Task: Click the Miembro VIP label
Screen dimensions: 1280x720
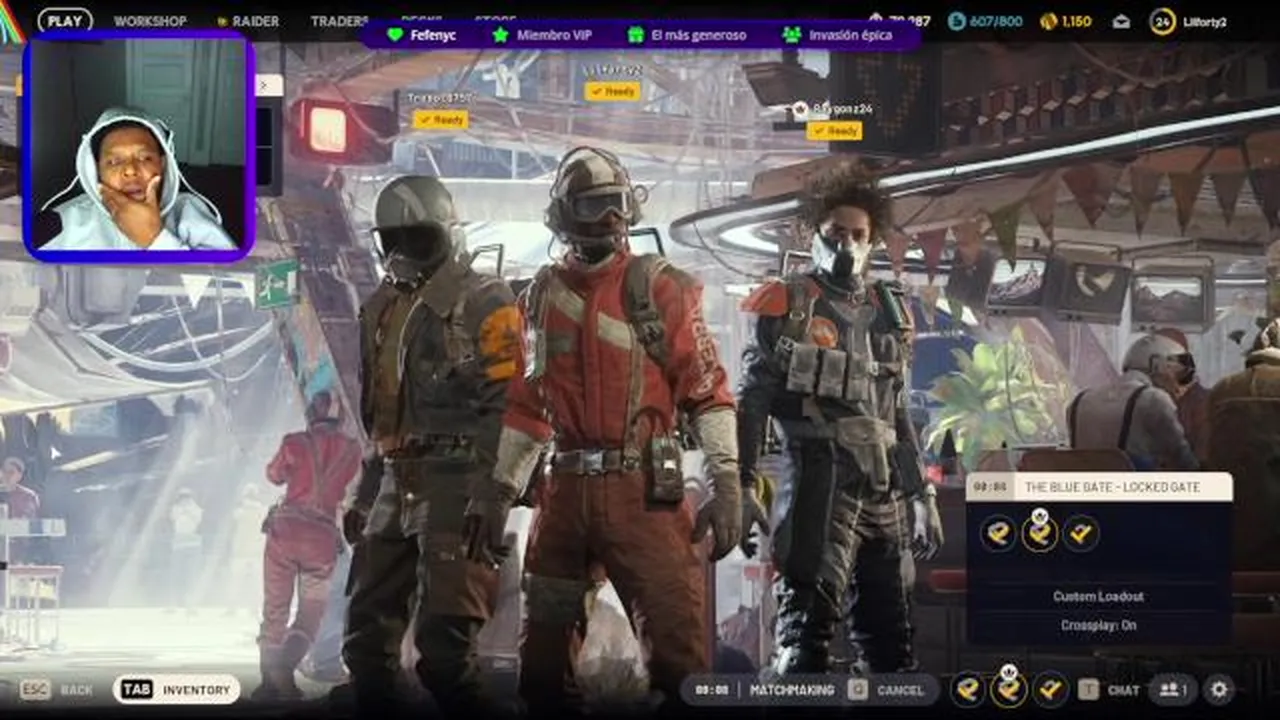Action: click(554, 35)
